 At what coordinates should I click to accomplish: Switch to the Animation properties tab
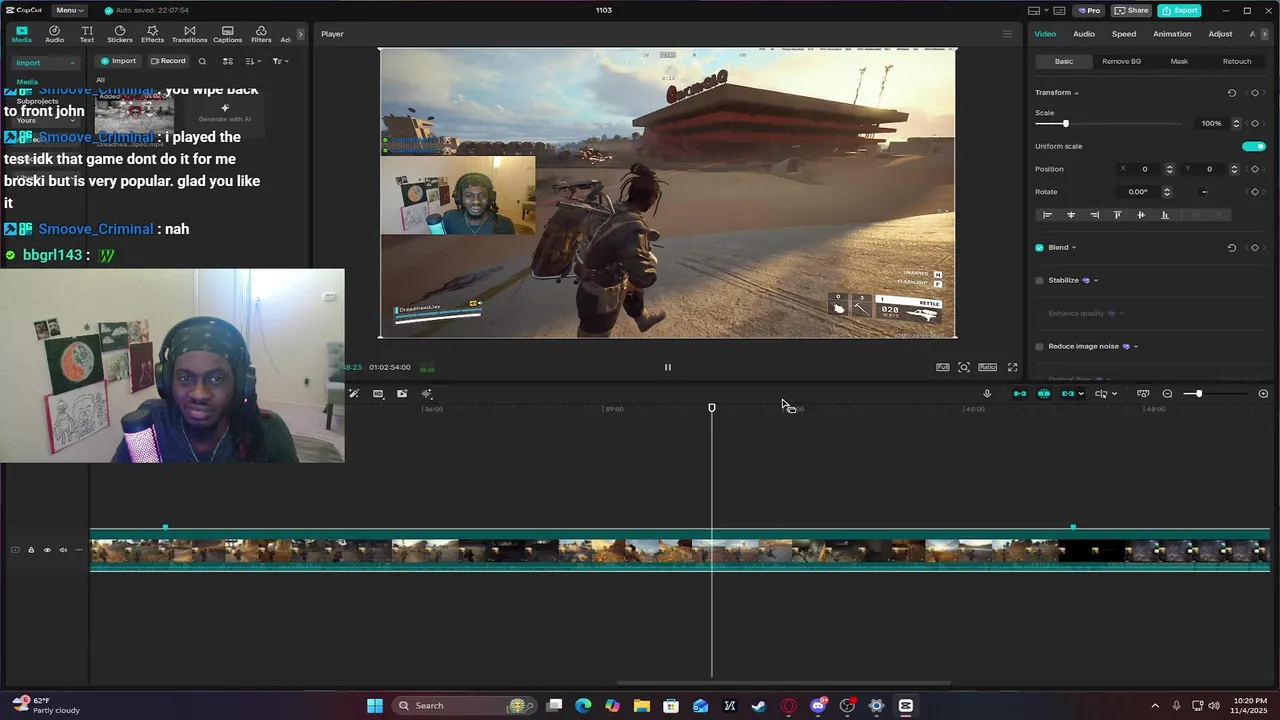tap(1172, 34)
